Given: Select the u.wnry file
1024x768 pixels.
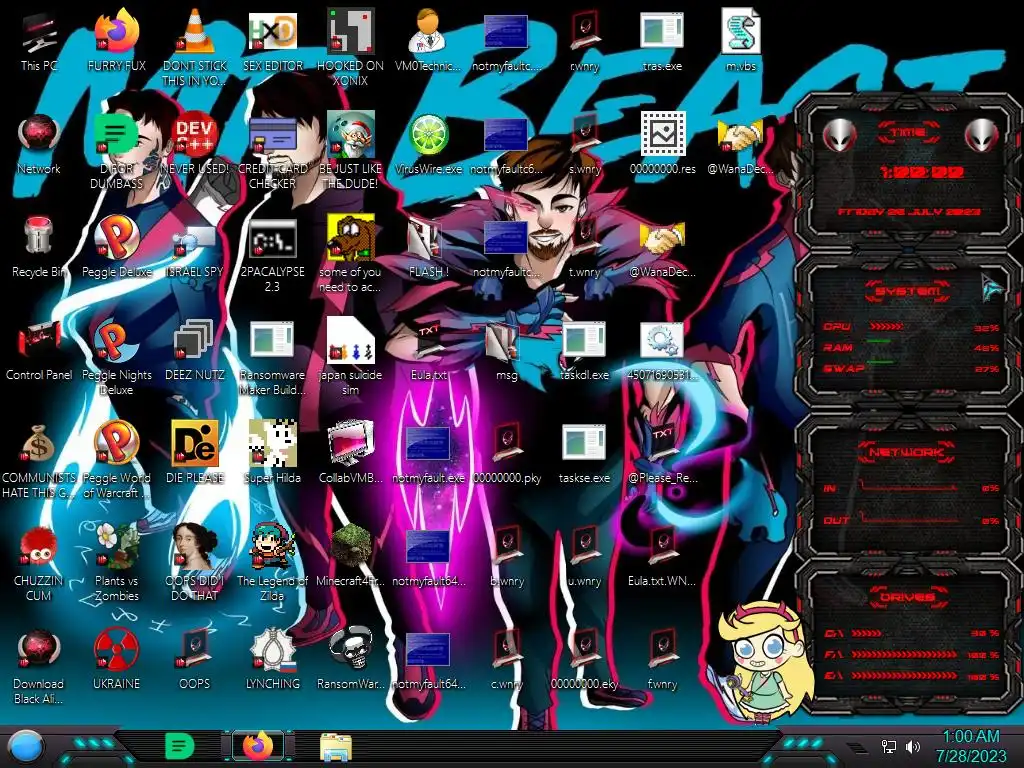Looking at the screenshot, I should pos(584,556).
